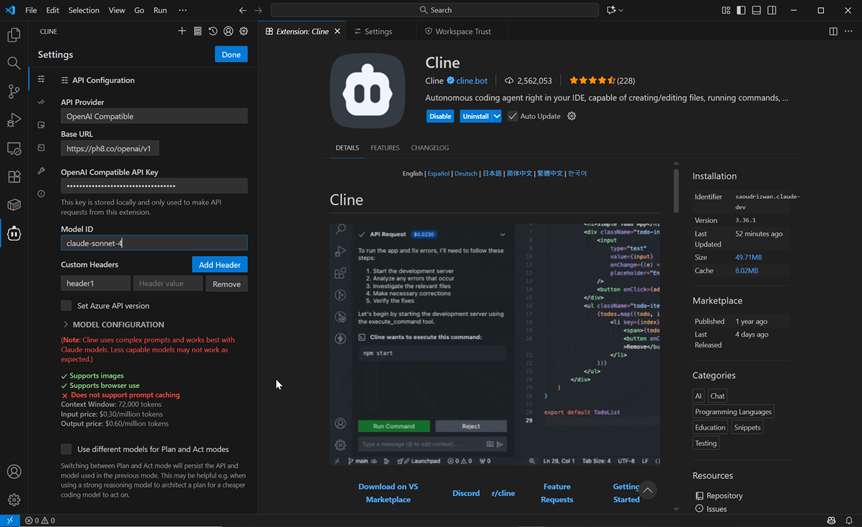Select the Español language link
This screenshot has height=527, width=862.
[438, 173]
